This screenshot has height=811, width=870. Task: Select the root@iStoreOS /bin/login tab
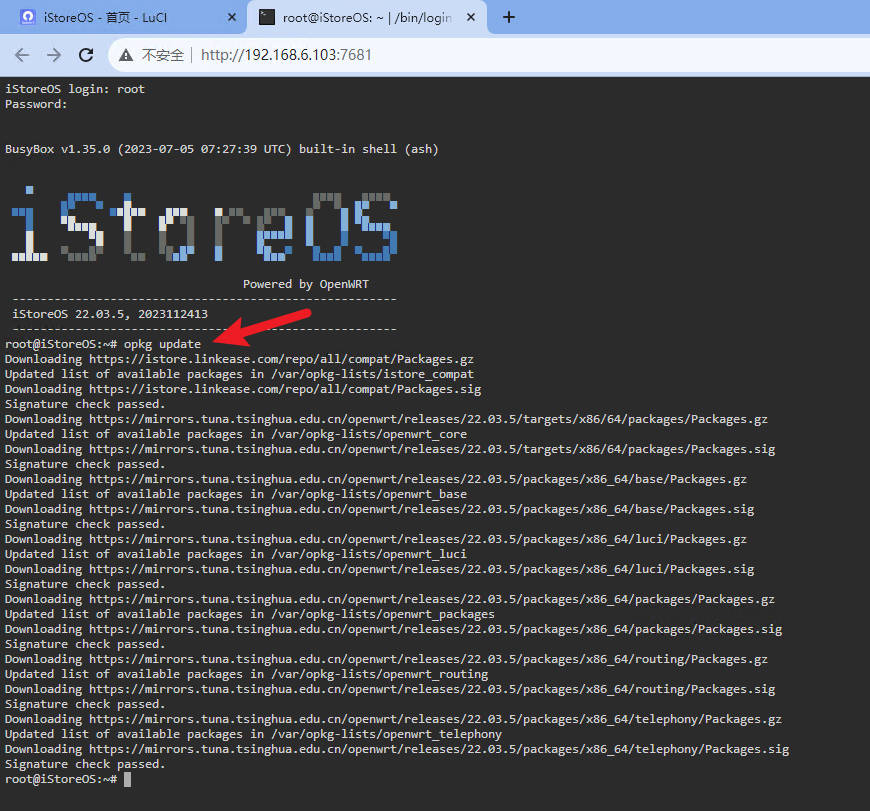[366, 17]
